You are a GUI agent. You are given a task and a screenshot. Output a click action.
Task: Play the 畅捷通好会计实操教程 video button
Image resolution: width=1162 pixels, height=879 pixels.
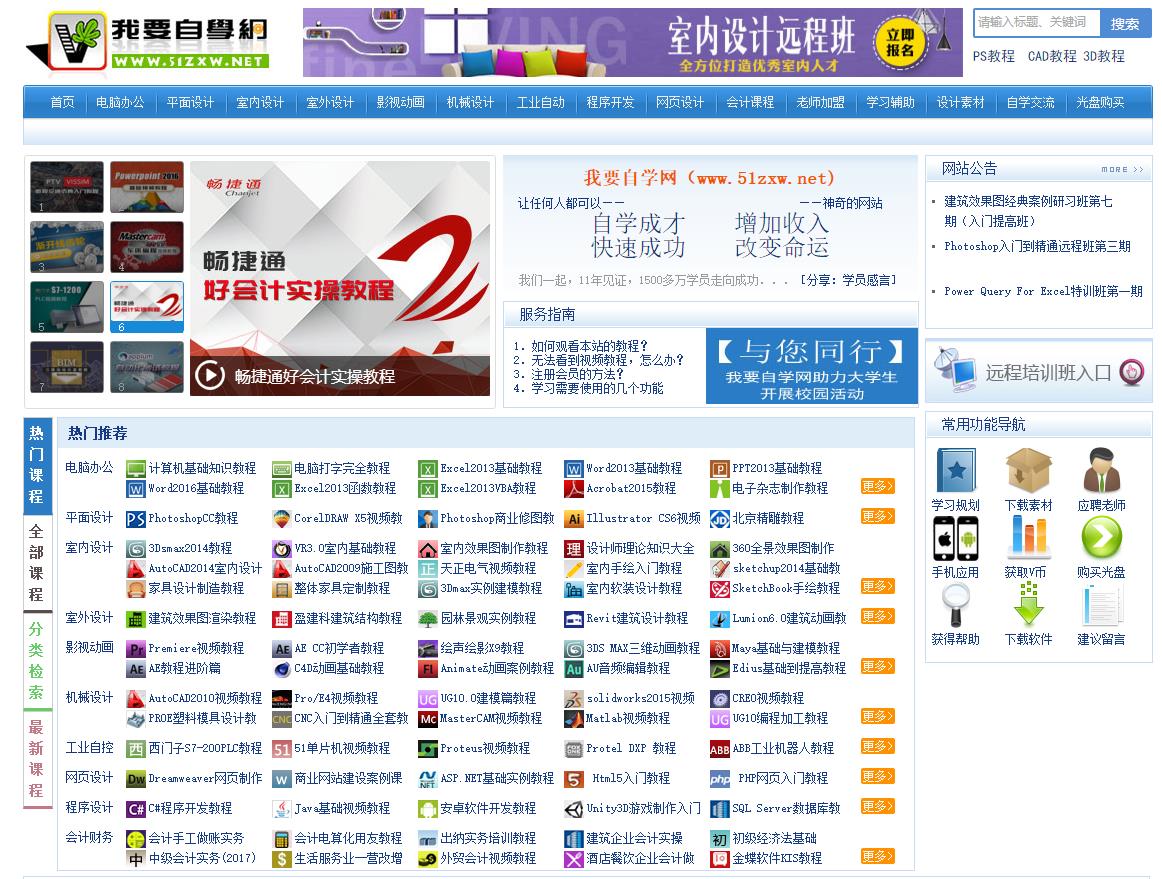point(210,375)
